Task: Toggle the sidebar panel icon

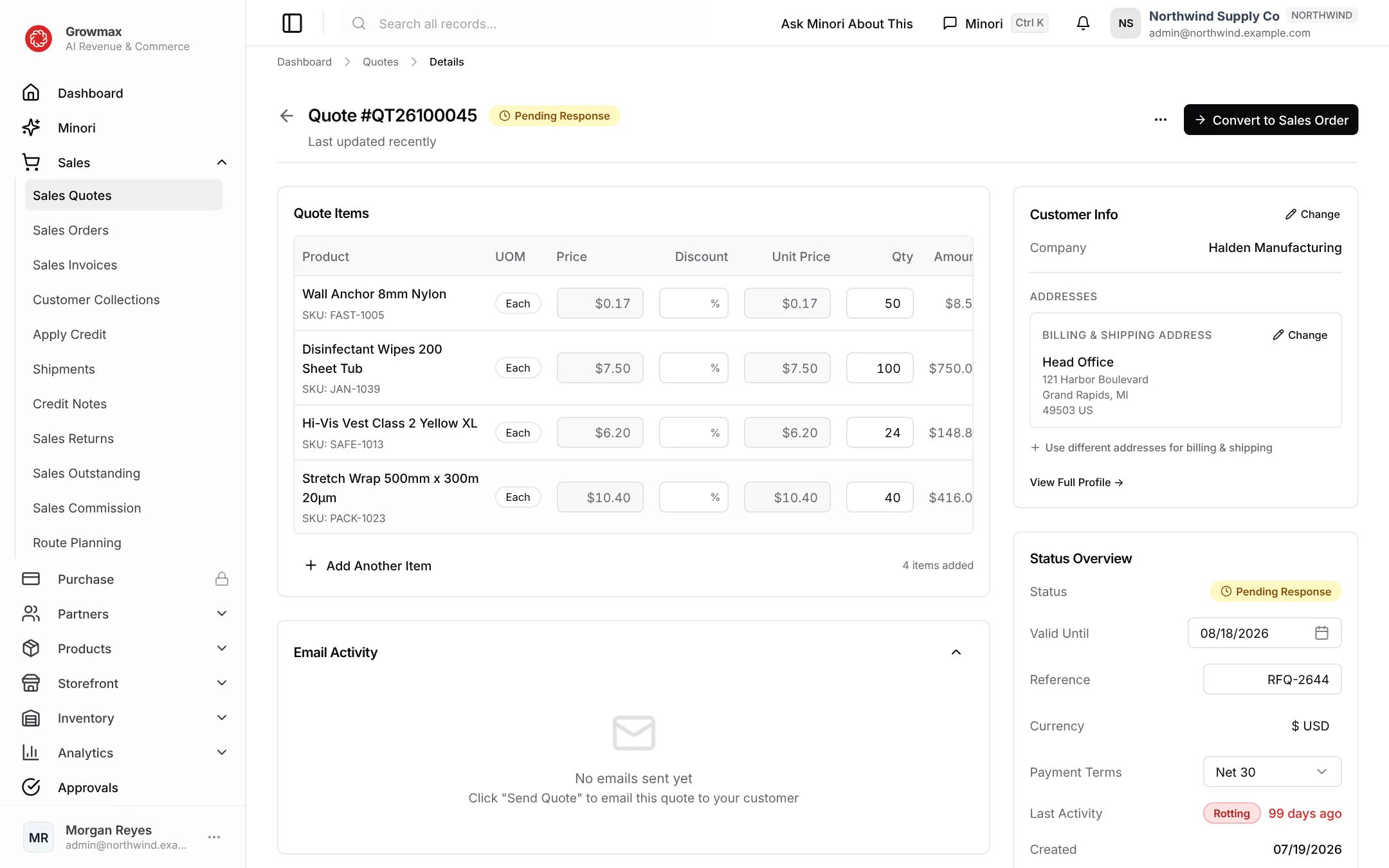Action: pyautogui.click(x=292, y=23)
